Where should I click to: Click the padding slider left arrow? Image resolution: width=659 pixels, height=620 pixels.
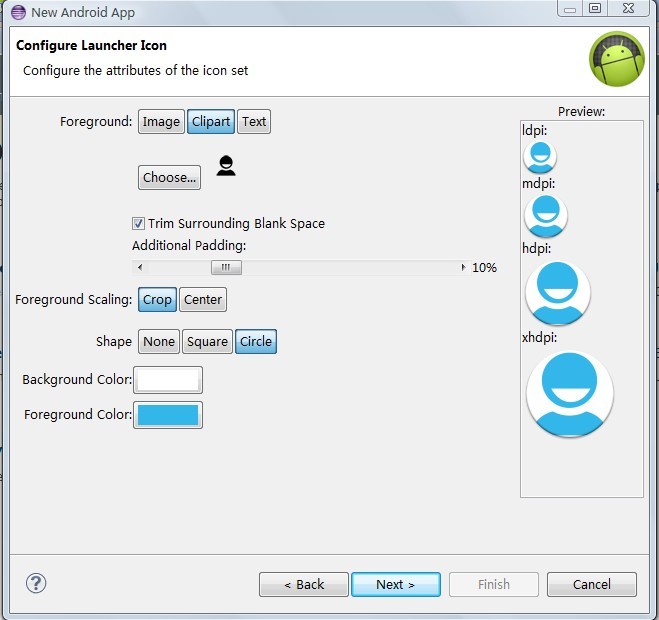(140, 267)
